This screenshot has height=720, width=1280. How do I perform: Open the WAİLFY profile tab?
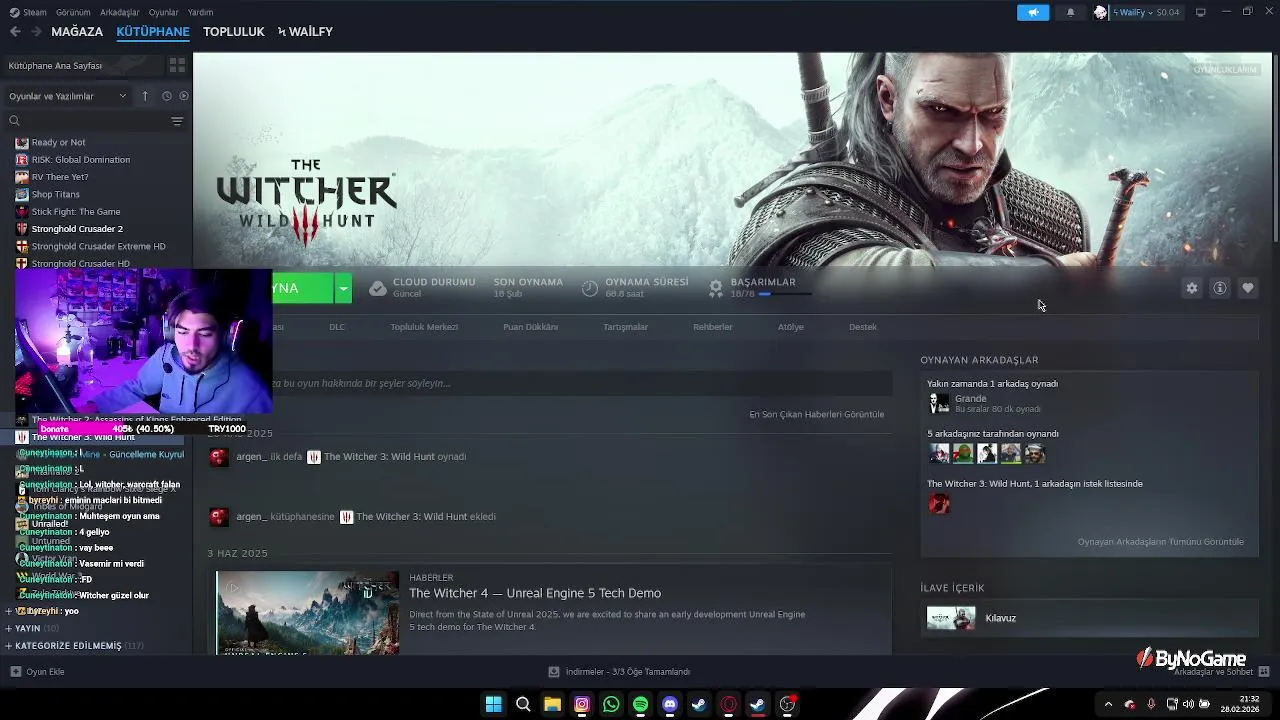coord(305,32)
